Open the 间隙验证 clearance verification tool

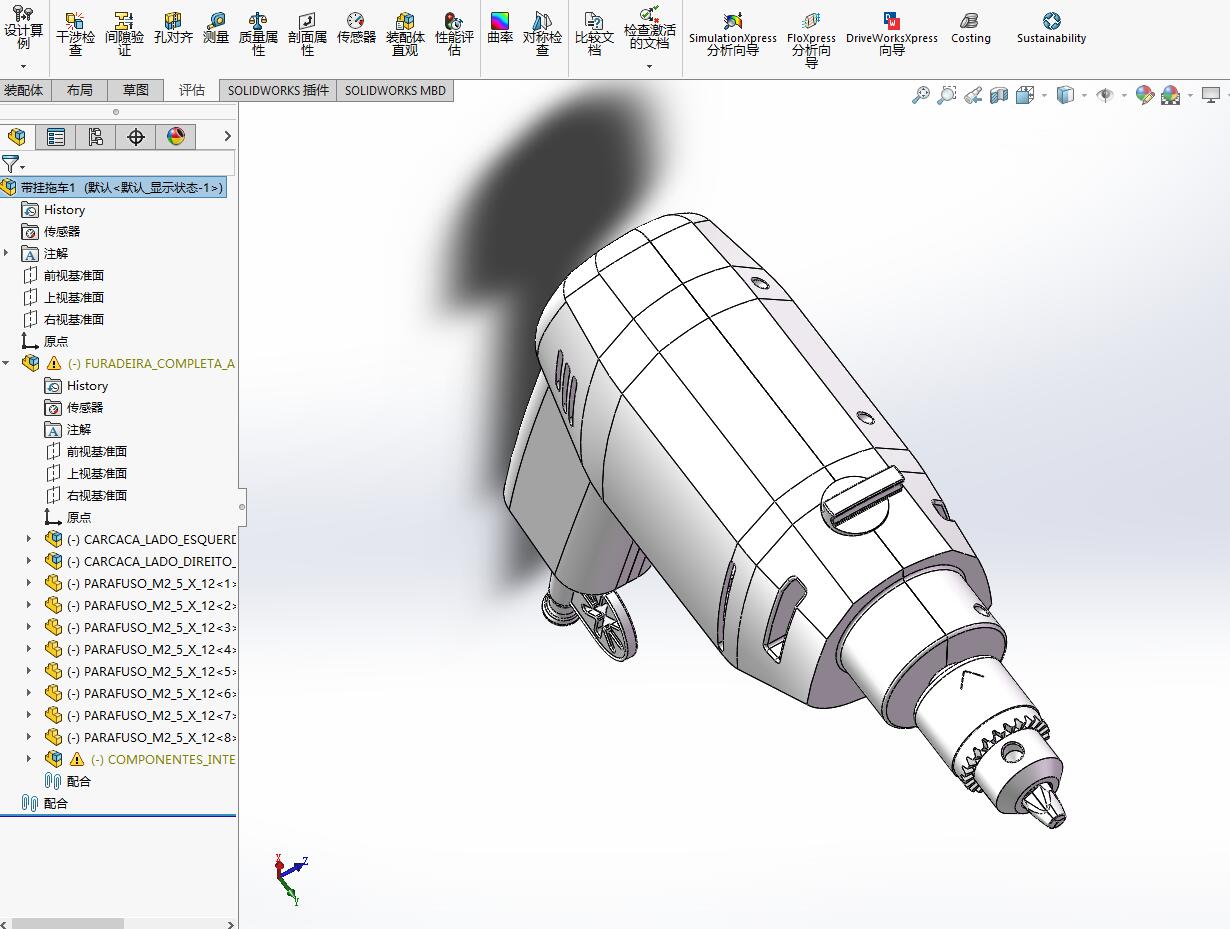coord(124,33)
